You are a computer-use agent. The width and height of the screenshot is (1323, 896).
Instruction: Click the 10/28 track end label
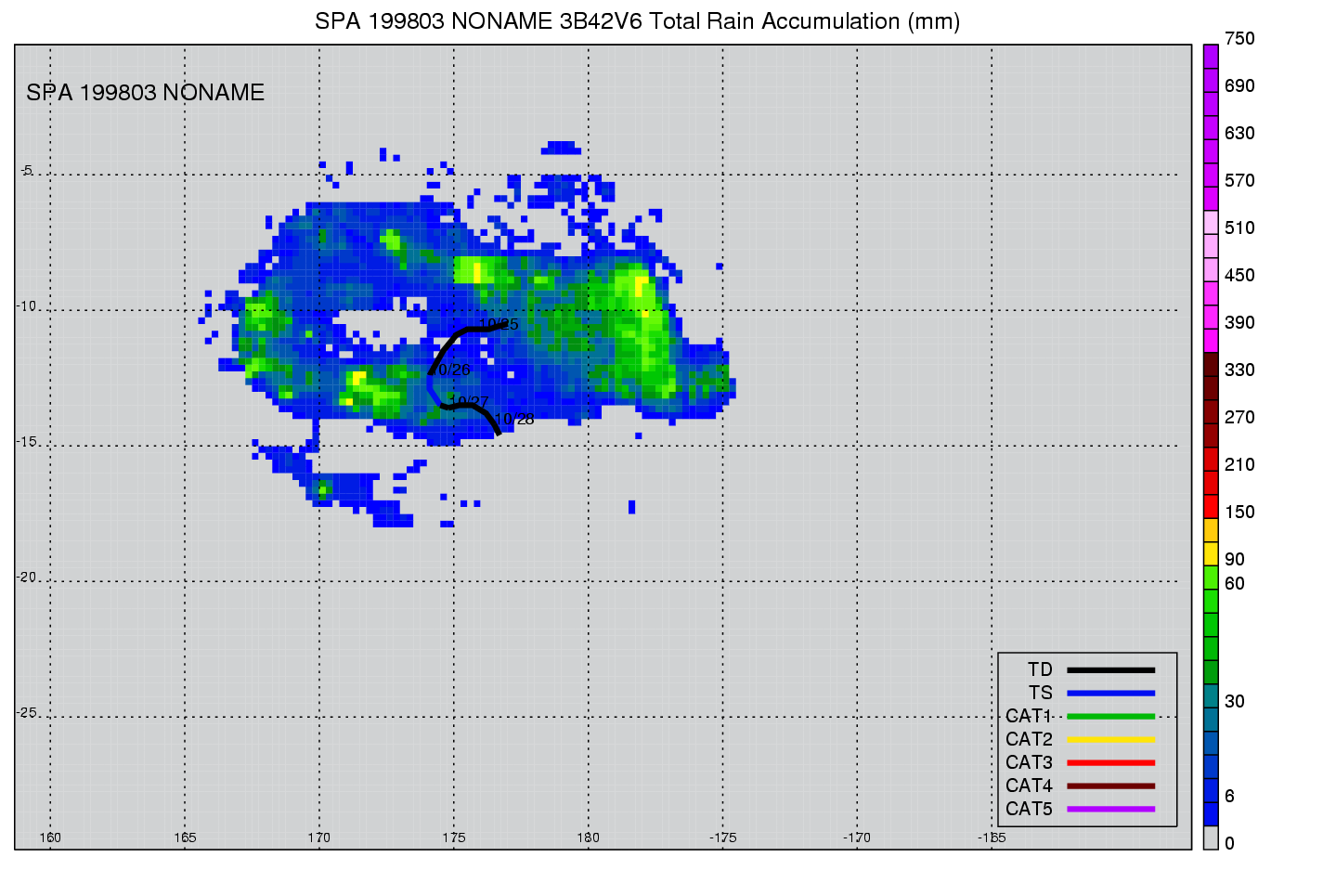click(514, 420)
